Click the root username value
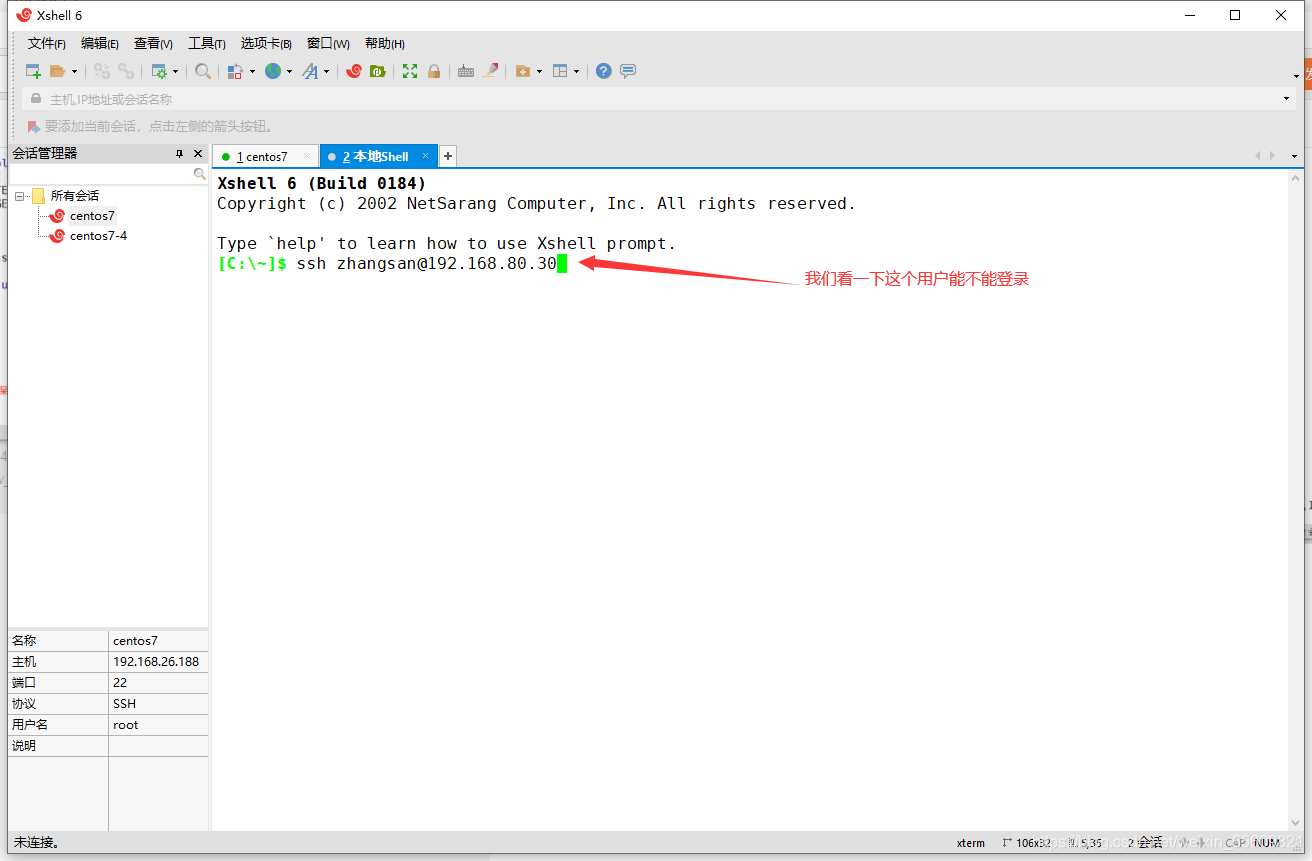1312x861 pixels. [126, 725]
